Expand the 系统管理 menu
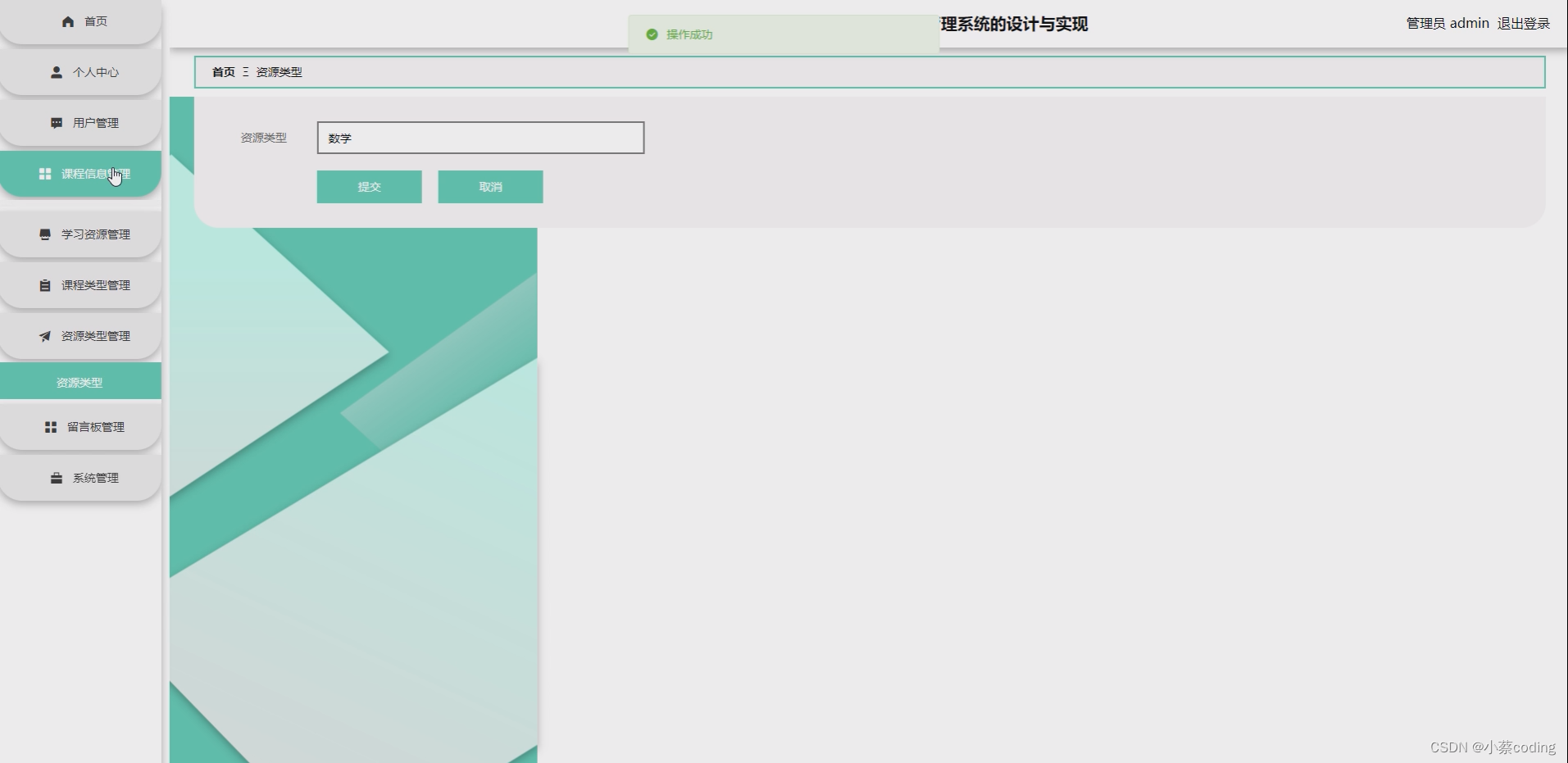Image resolution: width=1568 pixels, height=763 pixels. point(80,478)
